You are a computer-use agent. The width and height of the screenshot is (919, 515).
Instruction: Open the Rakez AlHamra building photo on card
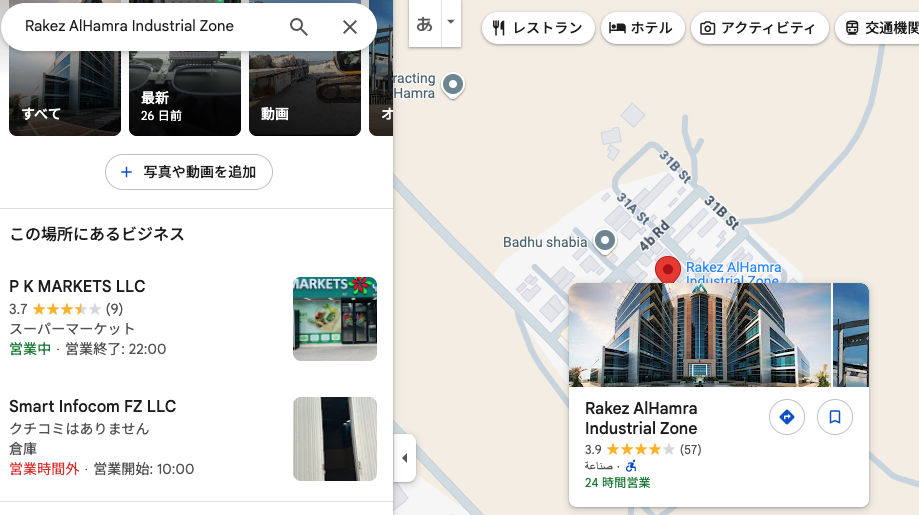coord(700,335)
